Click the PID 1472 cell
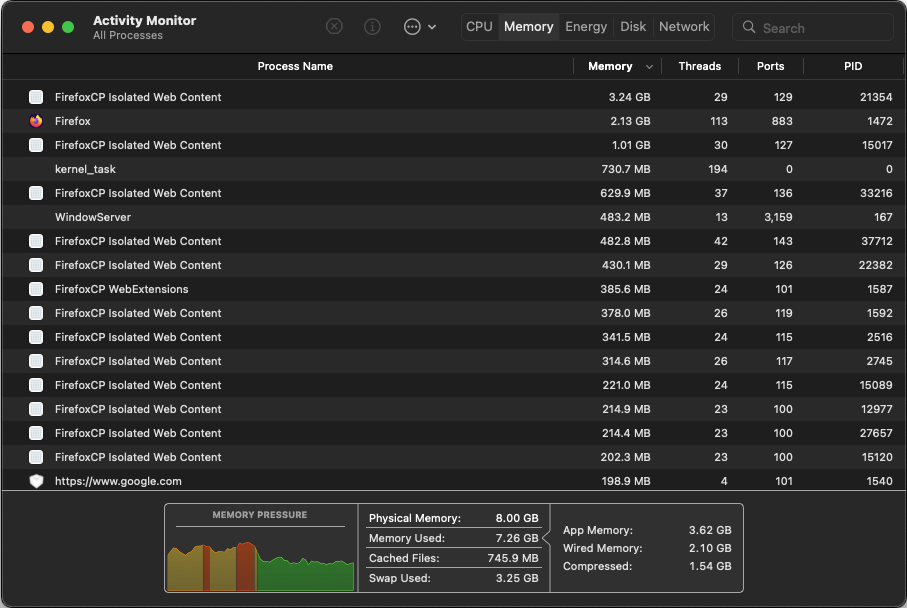 [x=880, y=121]
